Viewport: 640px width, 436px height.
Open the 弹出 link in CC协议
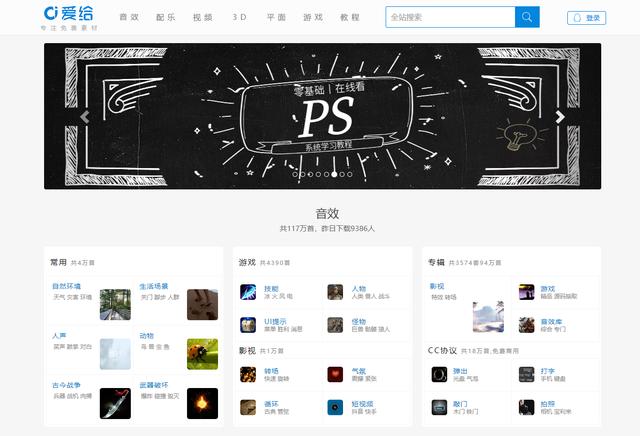[x=460, y=371]
